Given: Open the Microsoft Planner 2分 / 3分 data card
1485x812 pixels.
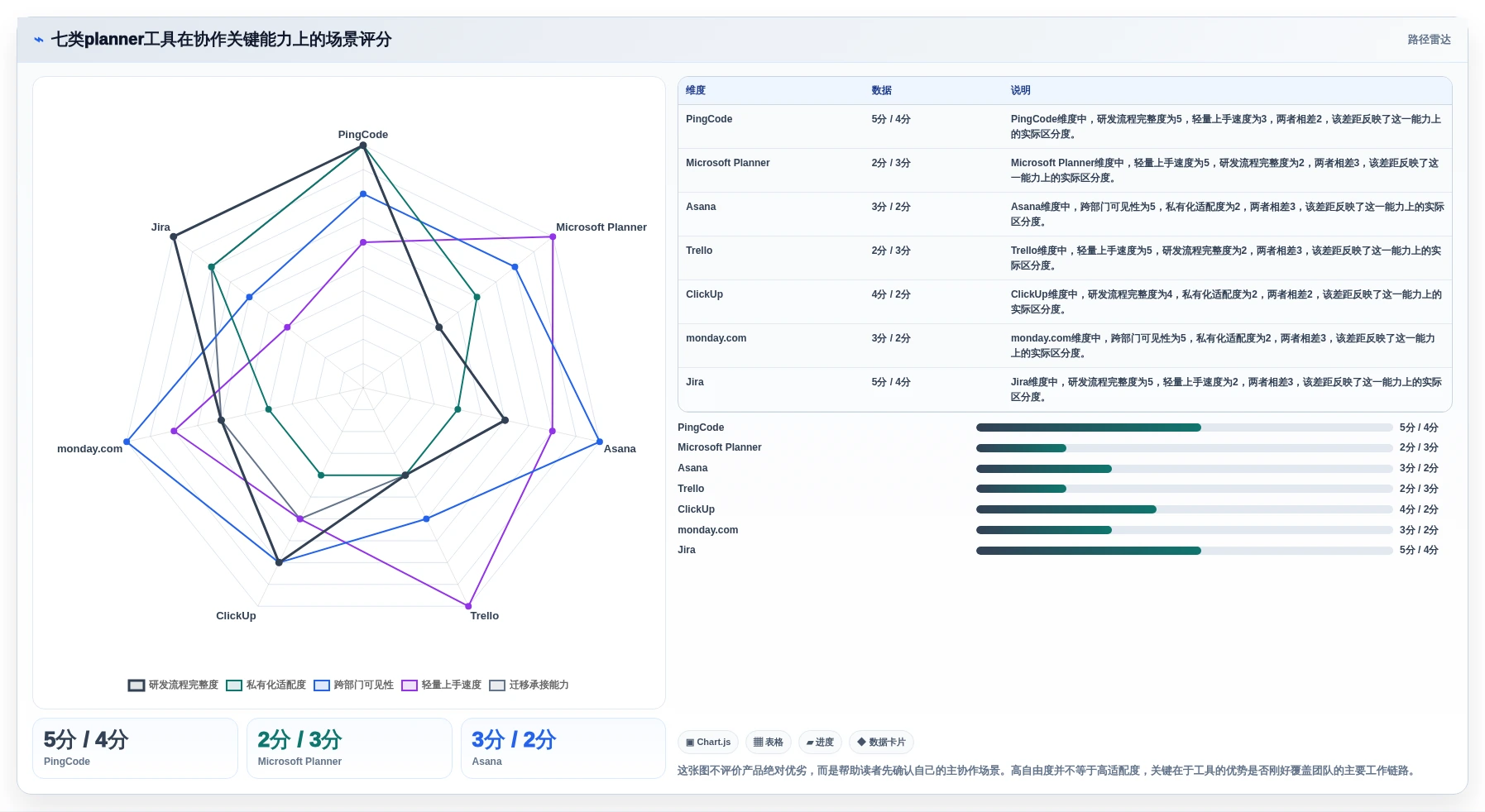Looking at the screenshot, I should tap(349, 748).
